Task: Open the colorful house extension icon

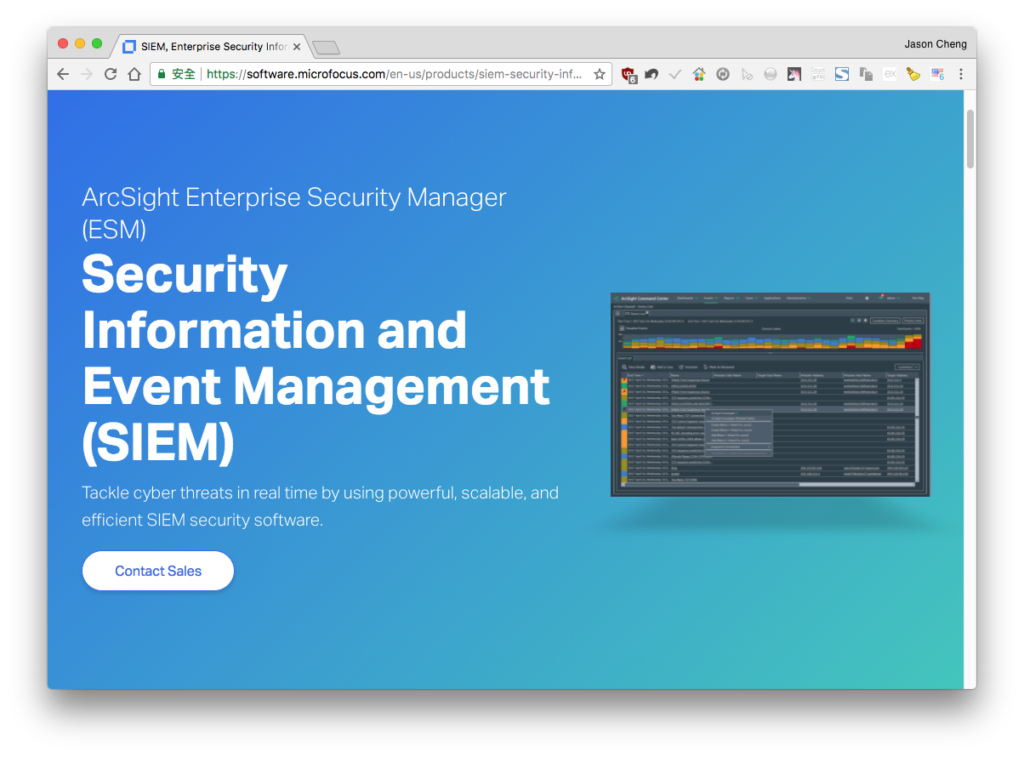Action: tap(699, 74)
